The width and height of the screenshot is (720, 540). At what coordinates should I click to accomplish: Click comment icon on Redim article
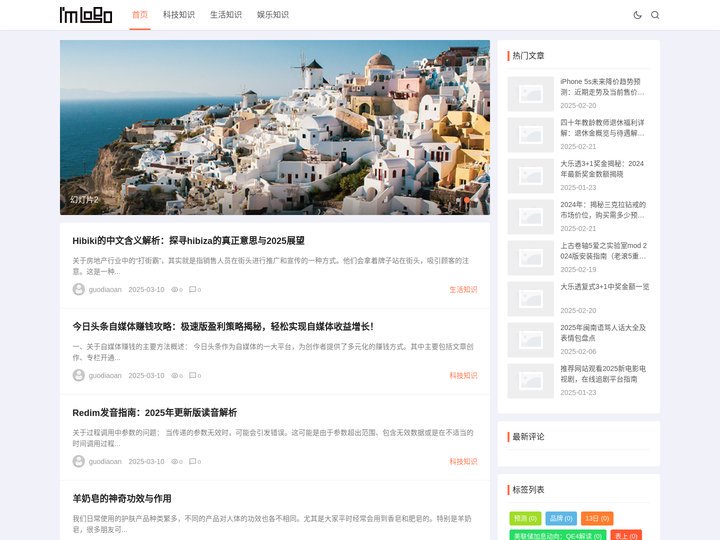tap(192, 461)
